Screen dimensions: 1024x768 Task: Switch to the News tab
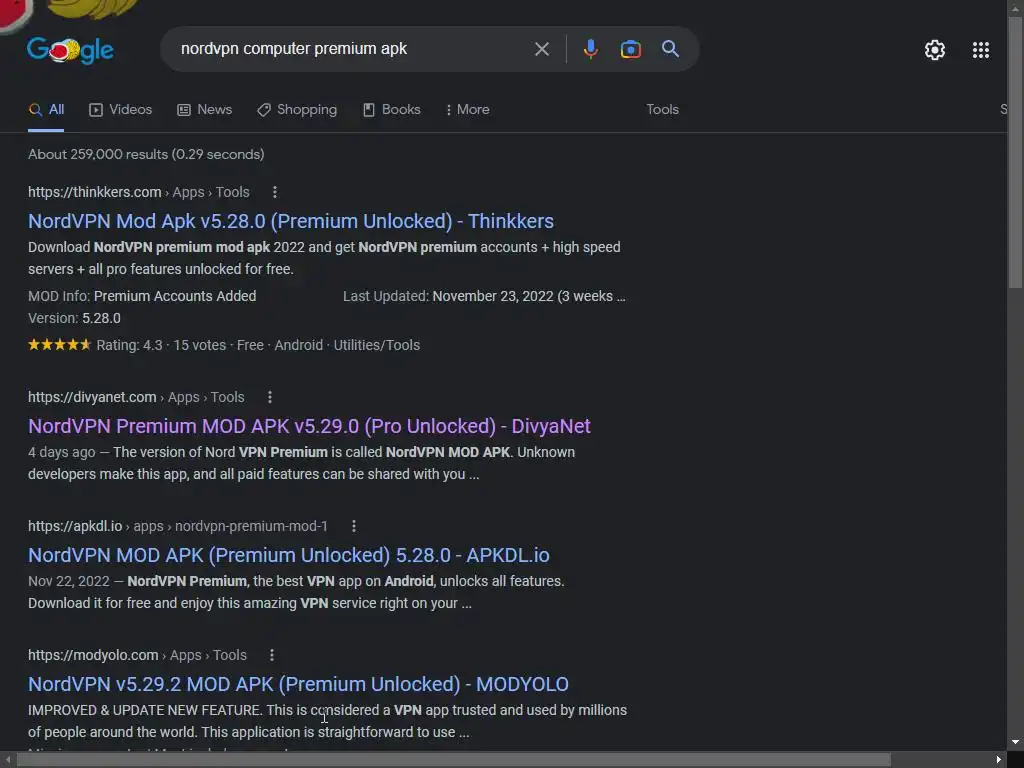click(204, 110)
